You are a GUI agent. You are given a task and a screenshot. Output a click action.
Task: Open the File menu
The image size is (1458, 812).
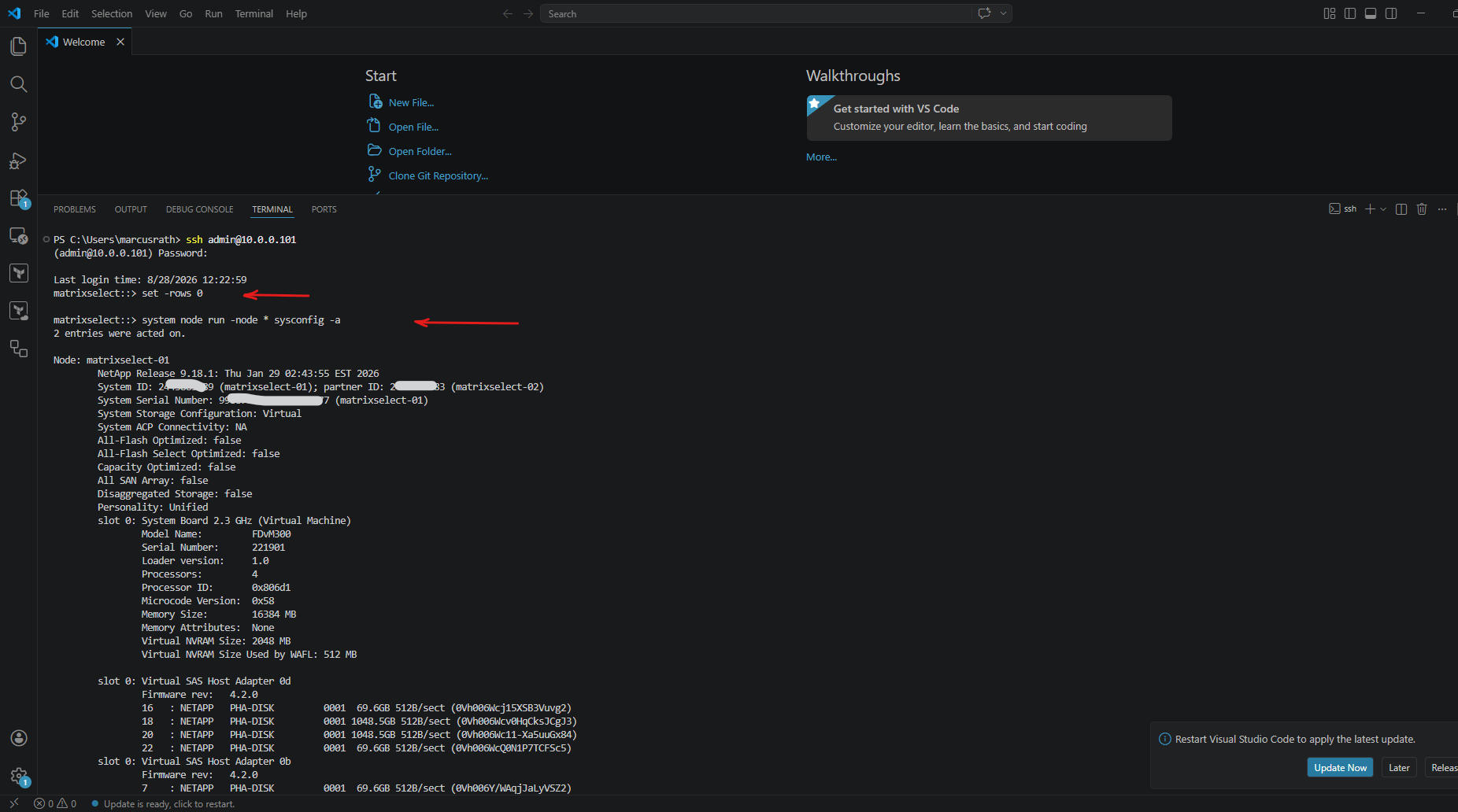pyautogui.click(x=42, y=13)
